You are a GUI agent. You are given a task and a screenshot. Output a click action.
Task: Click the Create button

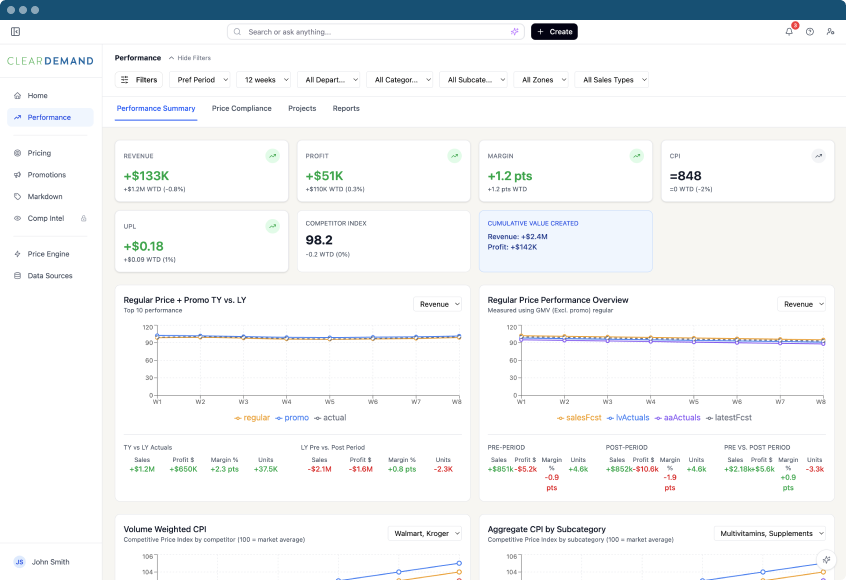click(x=554, y=32)
